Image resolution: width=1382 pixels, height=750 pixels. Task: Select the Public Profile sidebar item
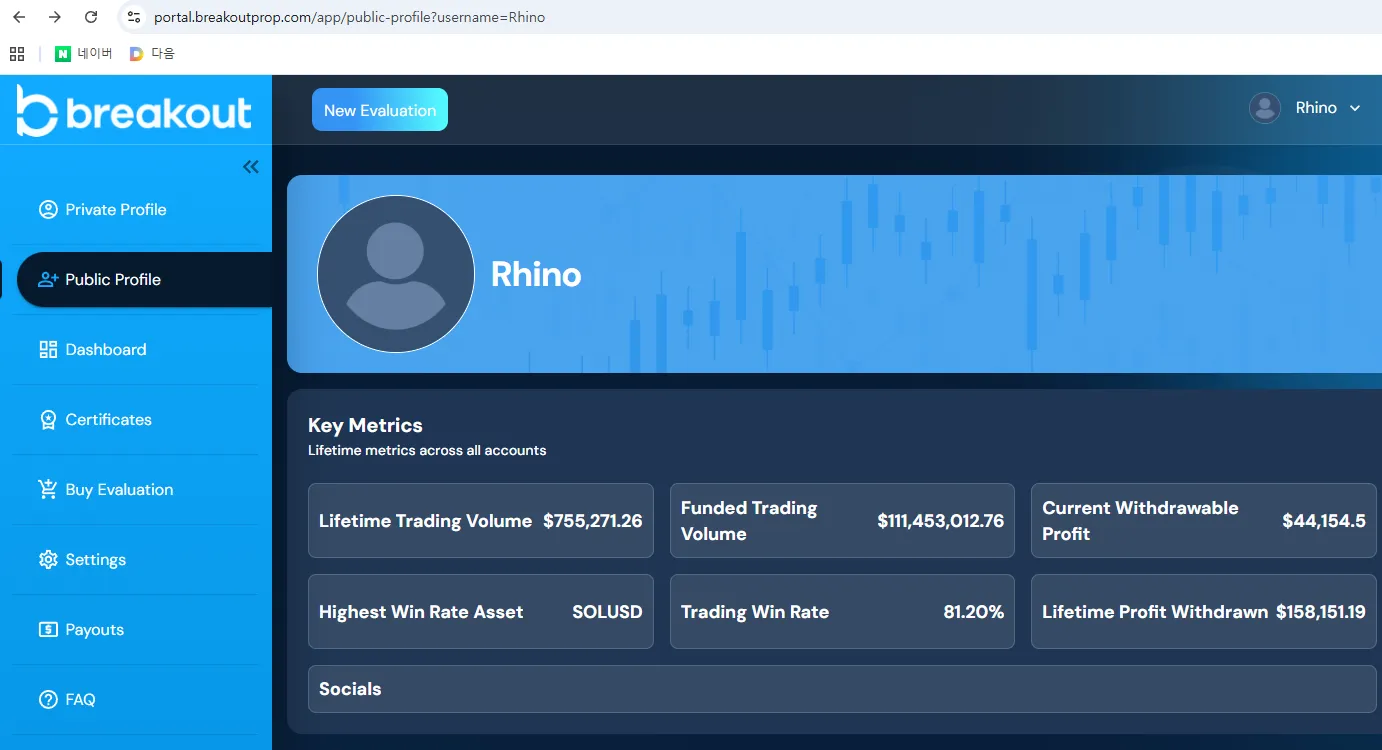tap(112, 280)
